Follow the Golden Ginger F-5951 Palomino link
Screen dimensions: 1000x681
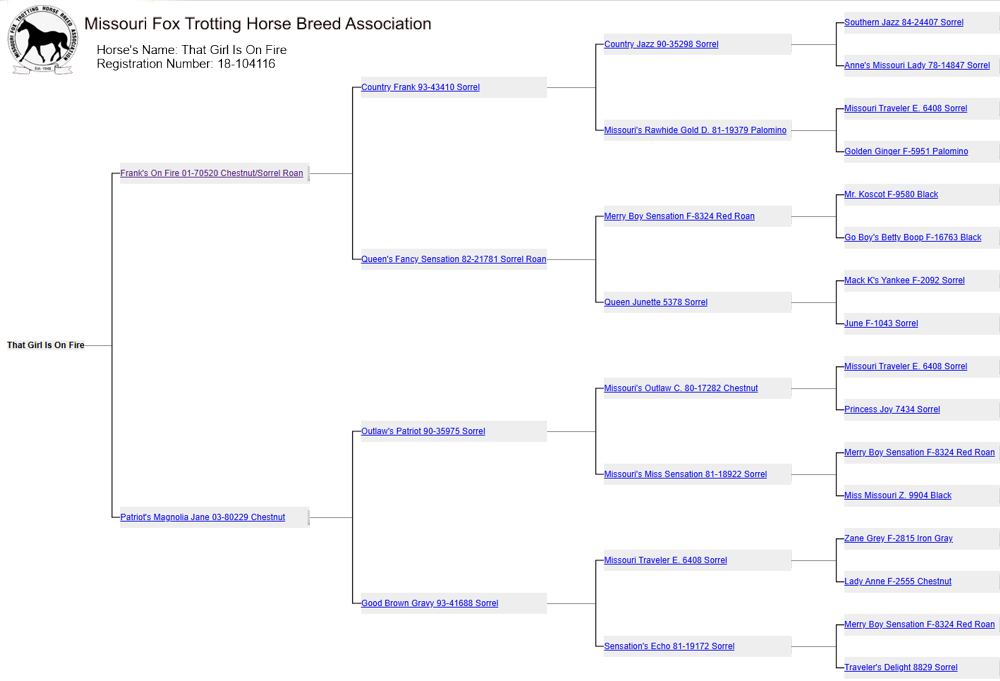pos(905,151)
